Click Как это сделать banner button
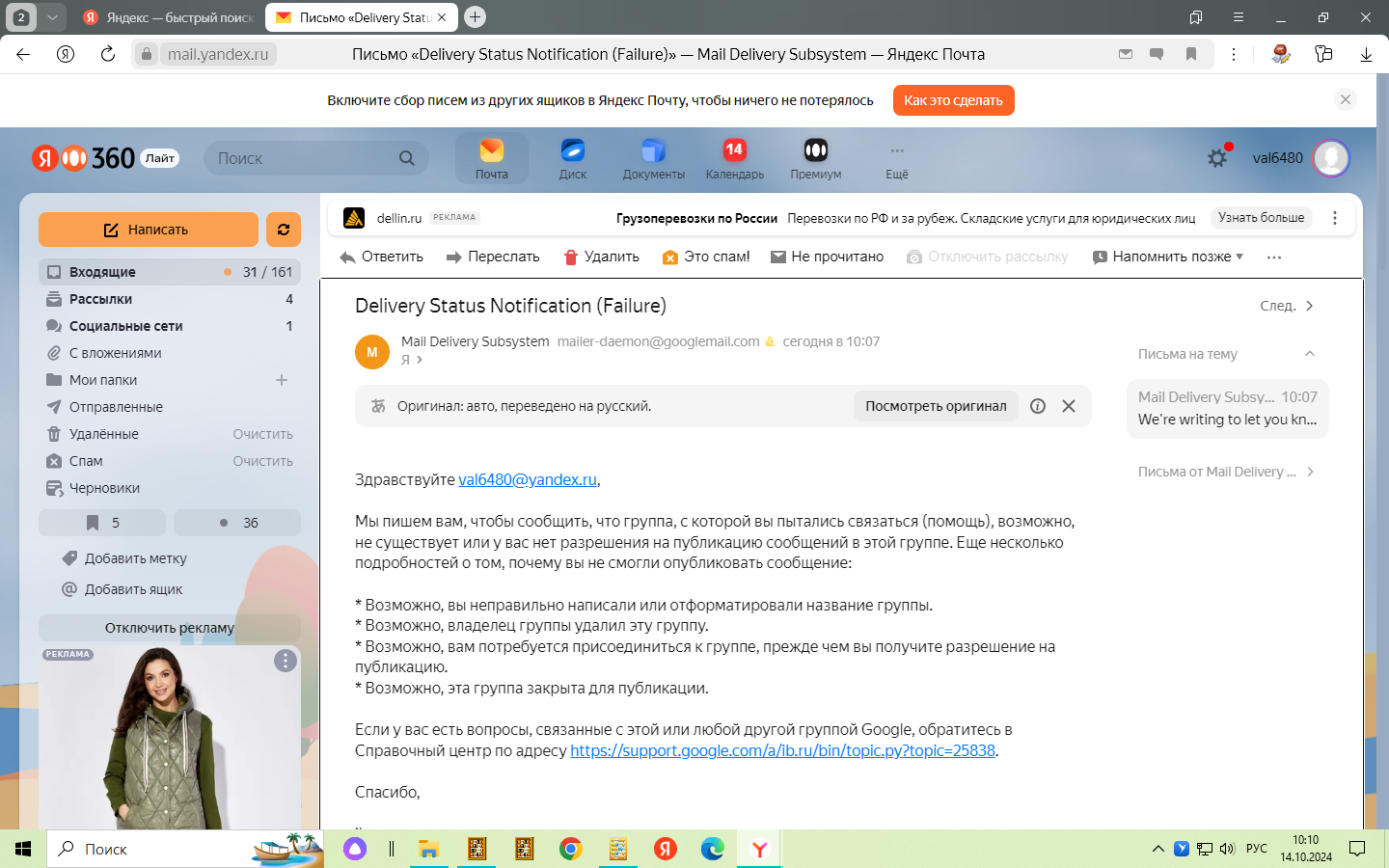1389x868 pixels. 953,100
